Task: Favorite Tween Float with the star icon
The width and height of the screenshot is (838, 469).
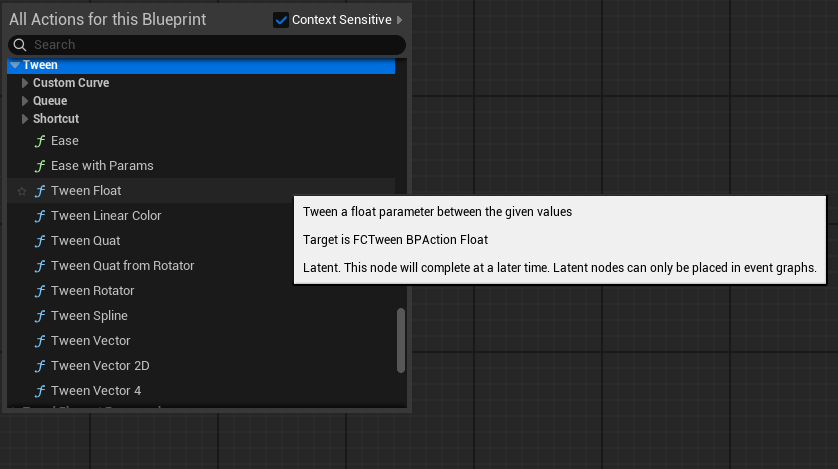Action: 21,191
